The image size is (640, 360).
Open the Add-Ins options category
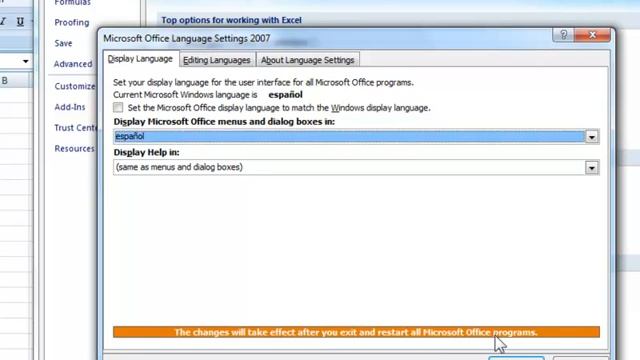click(x=70, y=107)
